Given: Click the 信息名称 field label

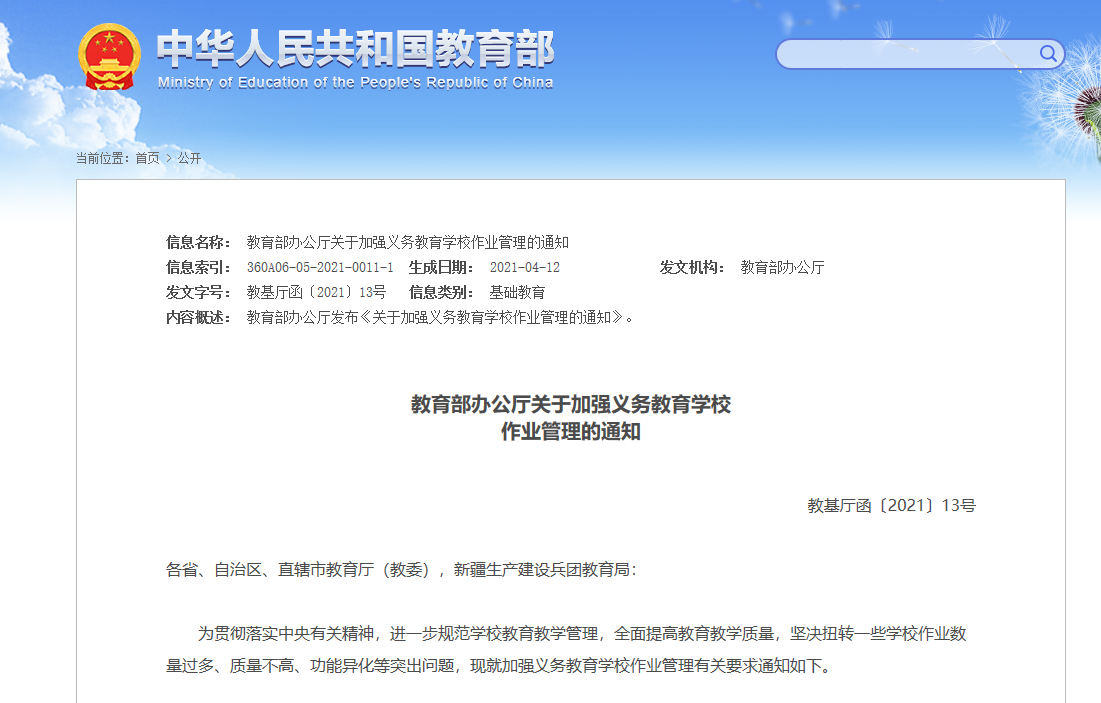Looking at the screenshot, I should [x=198, y=242].
